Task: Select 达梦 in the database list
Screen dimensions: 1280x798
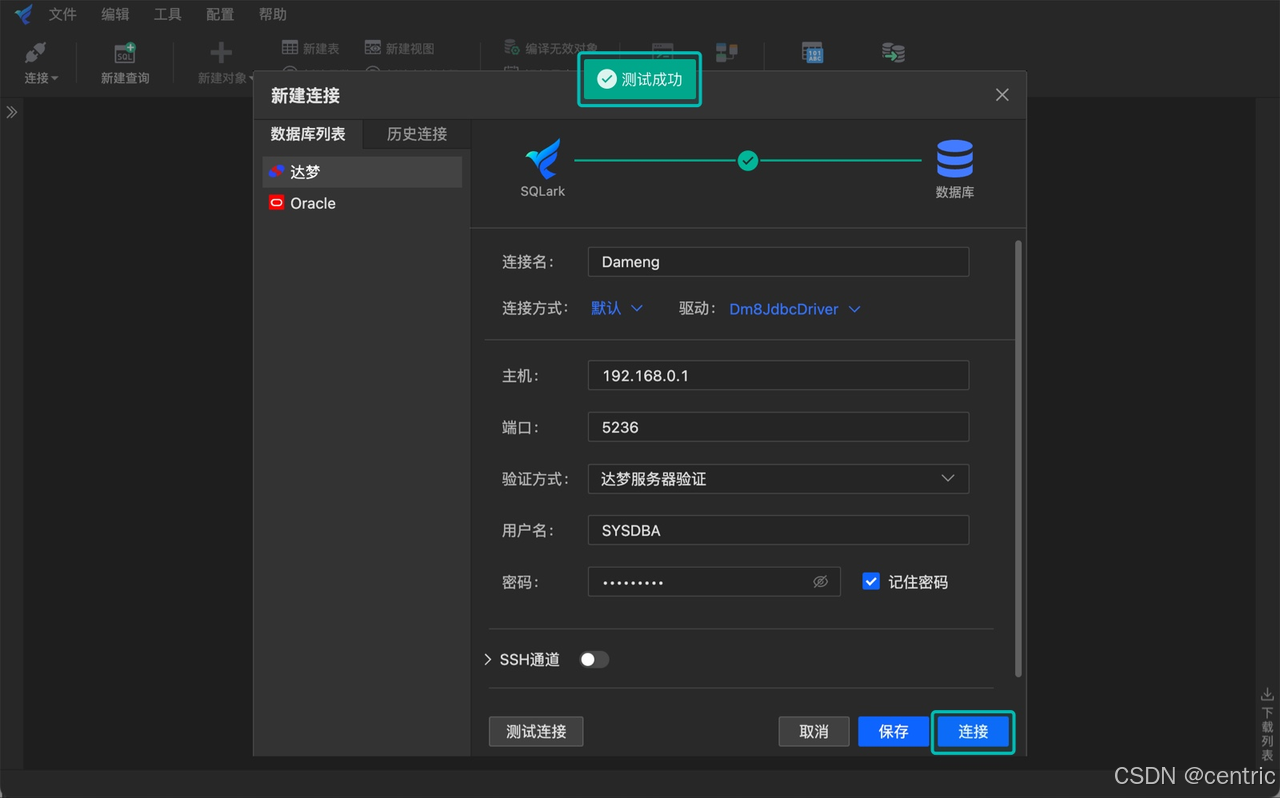Action: 362,172
